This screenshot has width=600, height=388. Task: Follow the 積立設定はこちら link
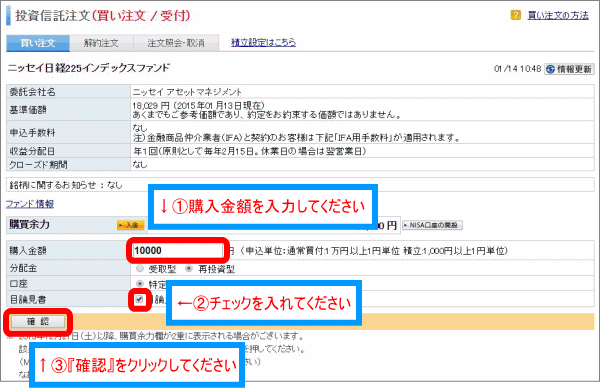[263, 42]
